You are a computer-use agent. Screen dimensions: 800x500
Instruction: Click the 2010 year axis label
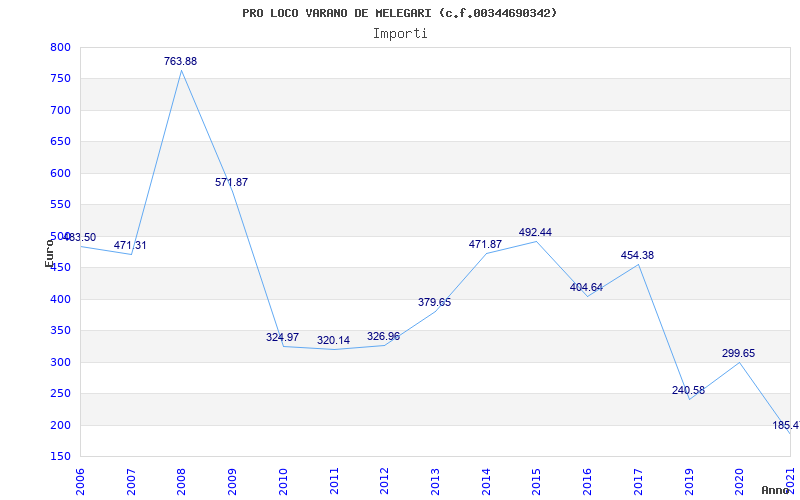pyautogui.click(x=283, y=482)
